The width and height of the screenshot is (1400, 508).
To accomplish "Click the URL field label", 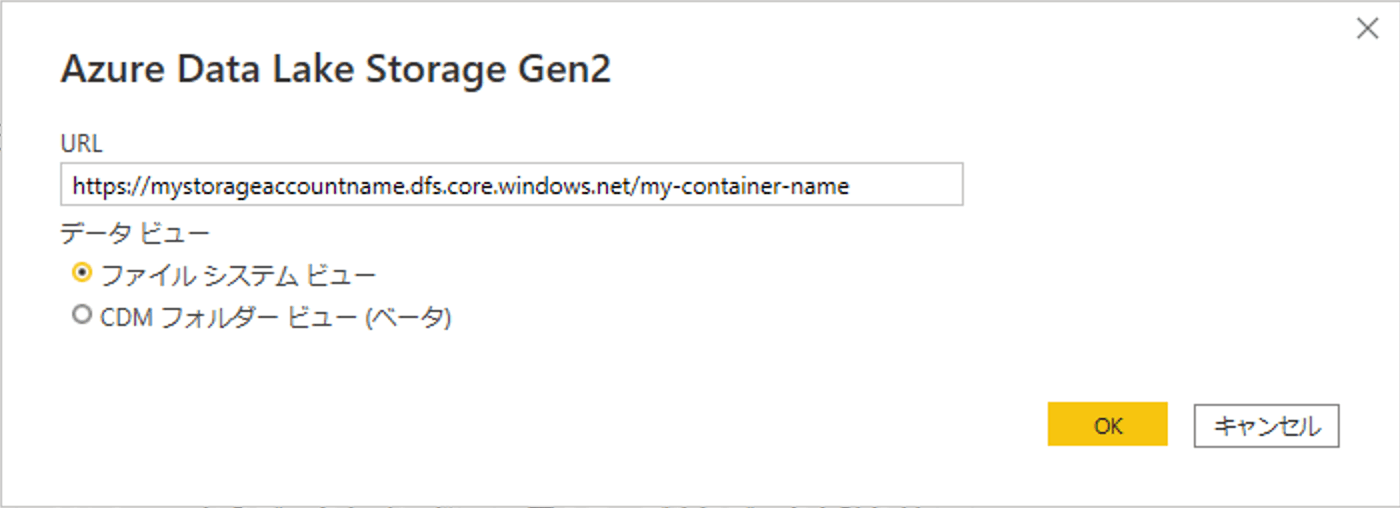I will [81, 143].
